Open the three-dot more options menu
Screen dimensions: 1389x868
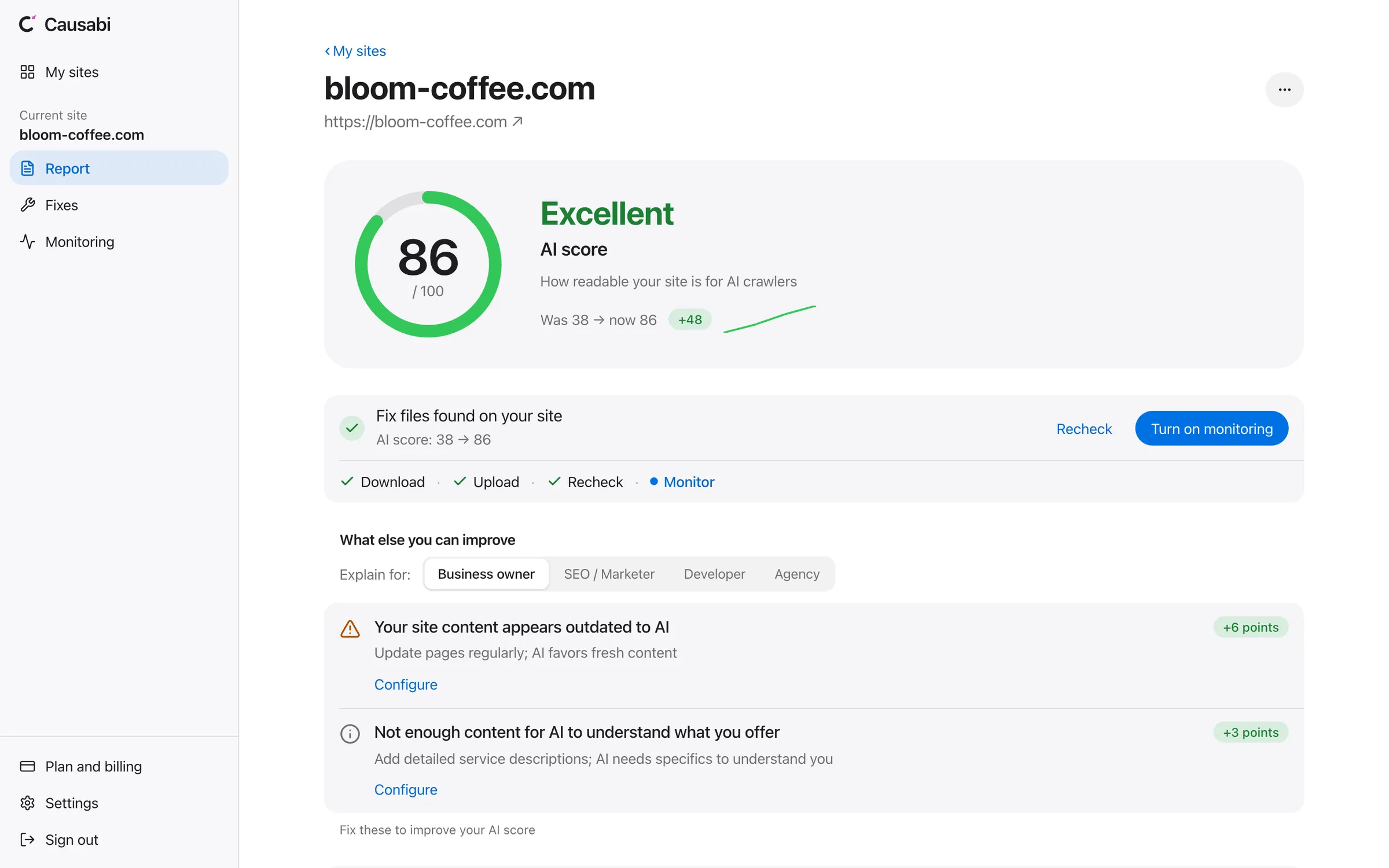pos(1284,90)
